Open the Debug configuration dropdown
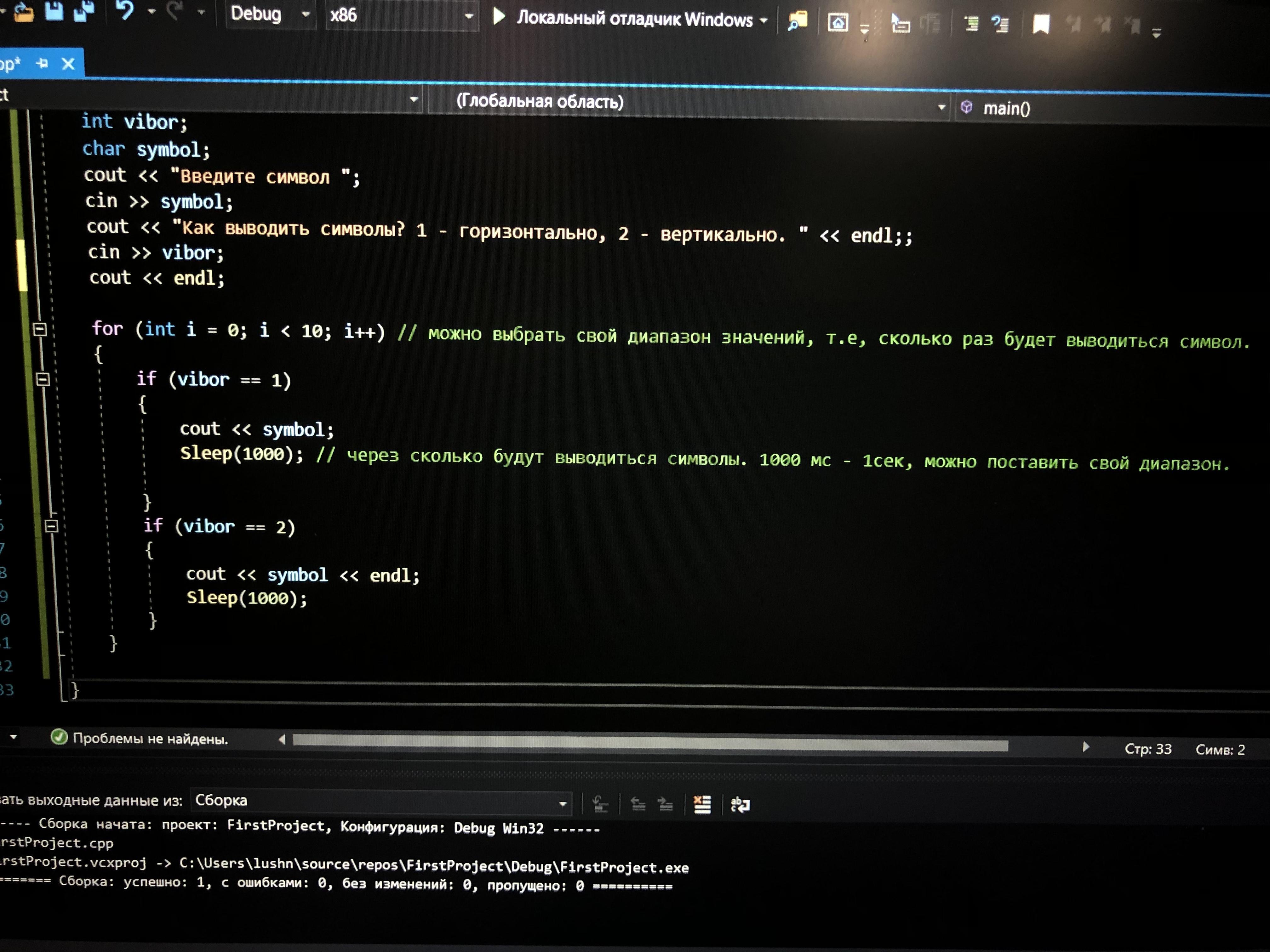Screen dimensions: 1270x952 tap(306, 14)
